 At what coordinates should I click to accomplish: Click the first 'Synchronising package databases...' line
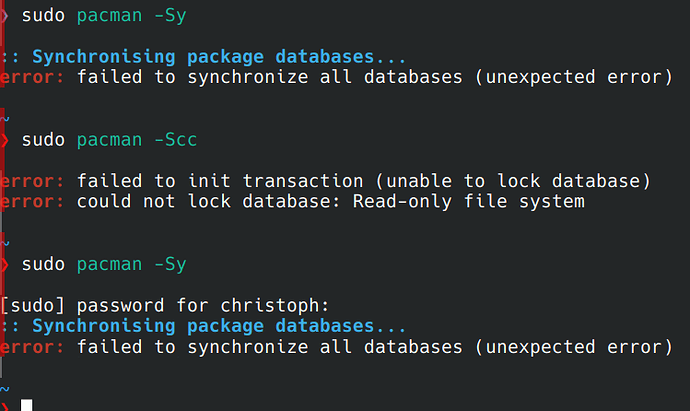[x=202, y=57]
